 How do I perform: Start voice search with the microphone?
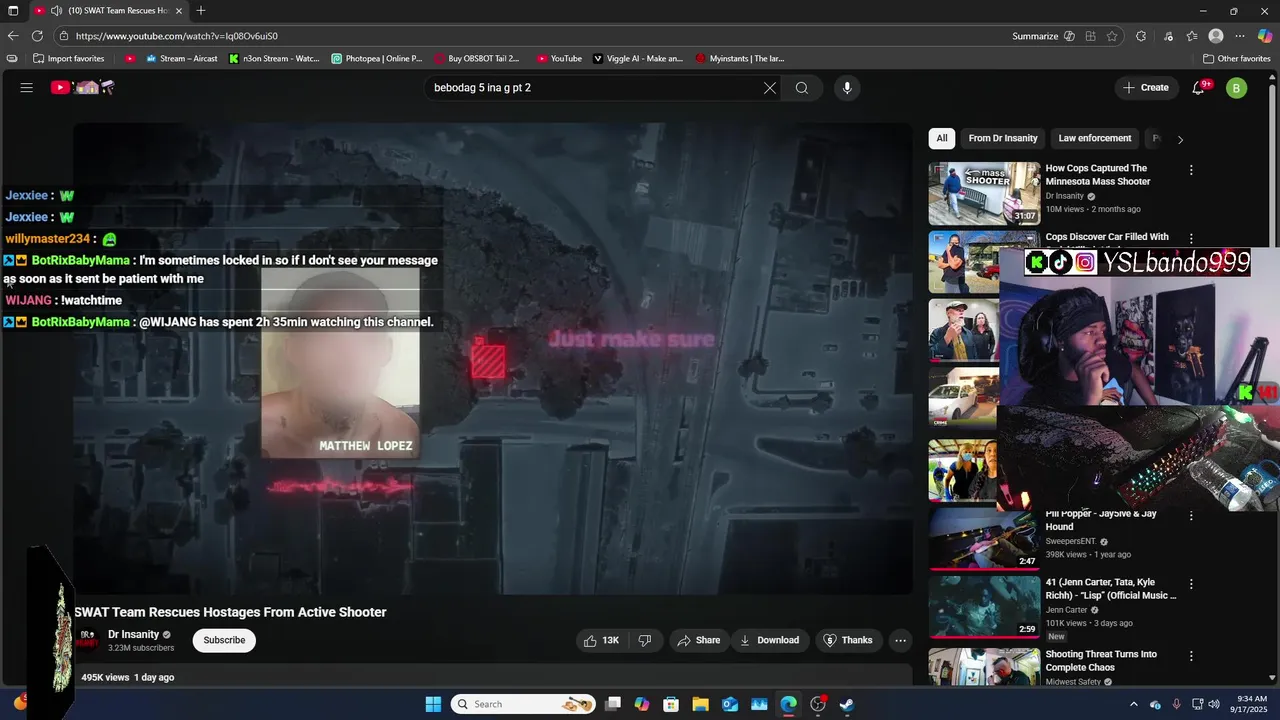(847, 88)
